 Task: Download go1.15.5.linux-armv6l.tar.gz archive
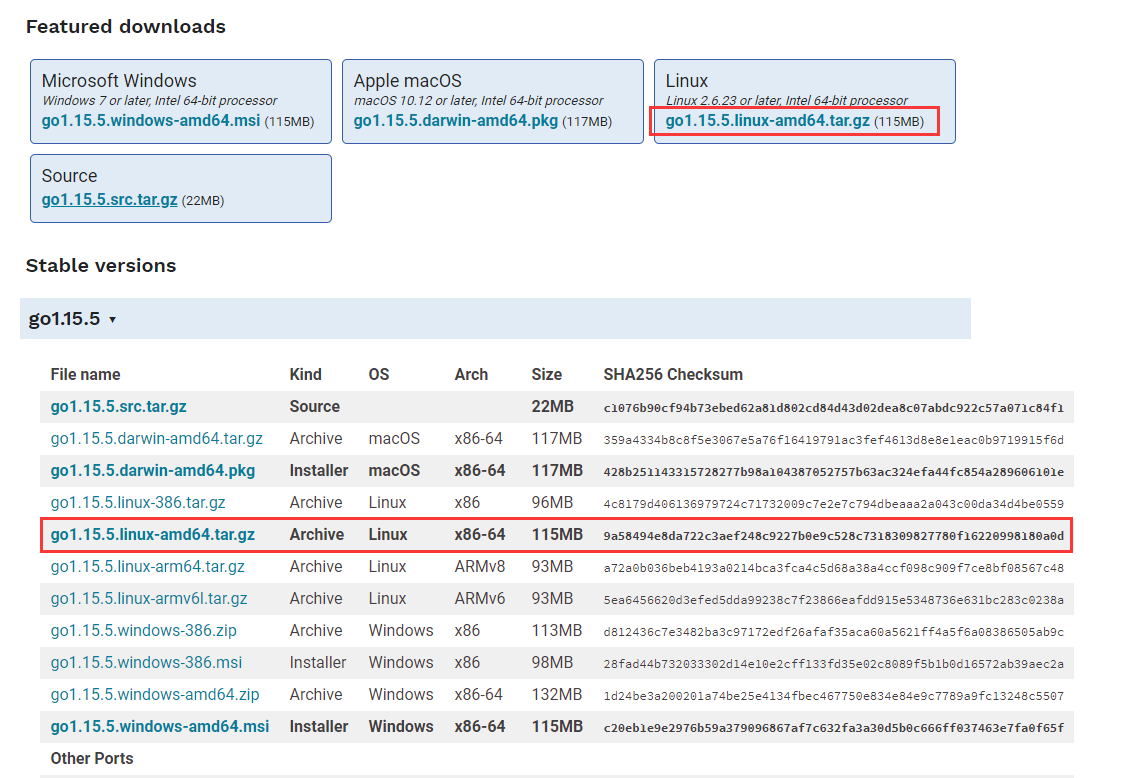[x=149, y=599]
